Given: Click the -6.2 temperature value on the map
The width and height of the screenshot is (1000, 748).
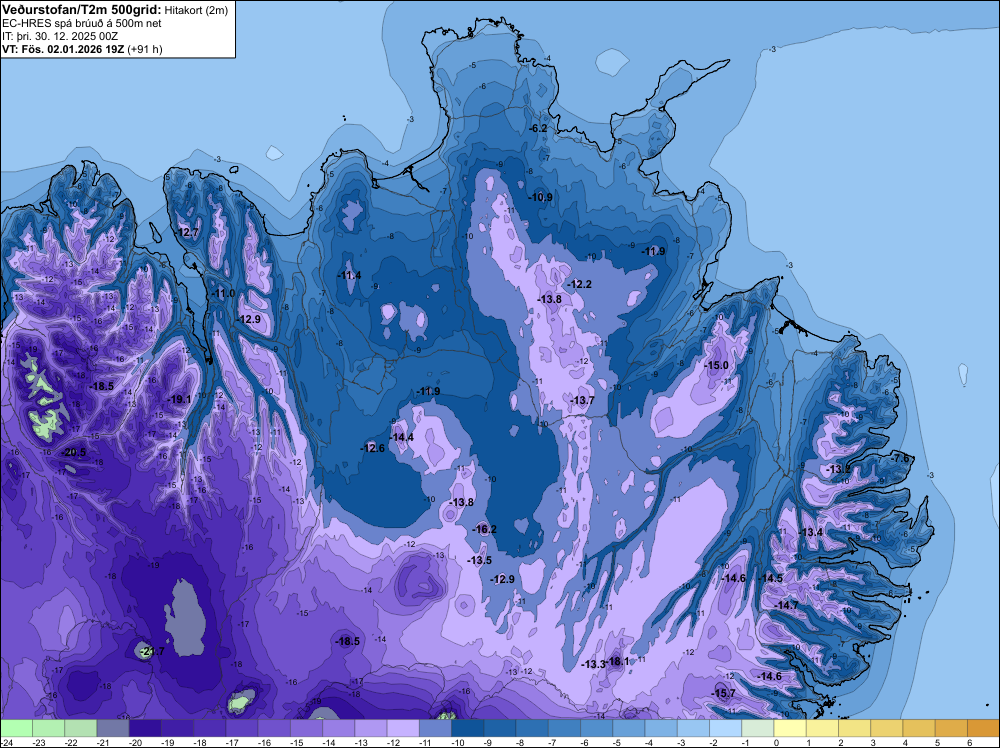Looking at the screenshot, I should (x=539, y=128).
